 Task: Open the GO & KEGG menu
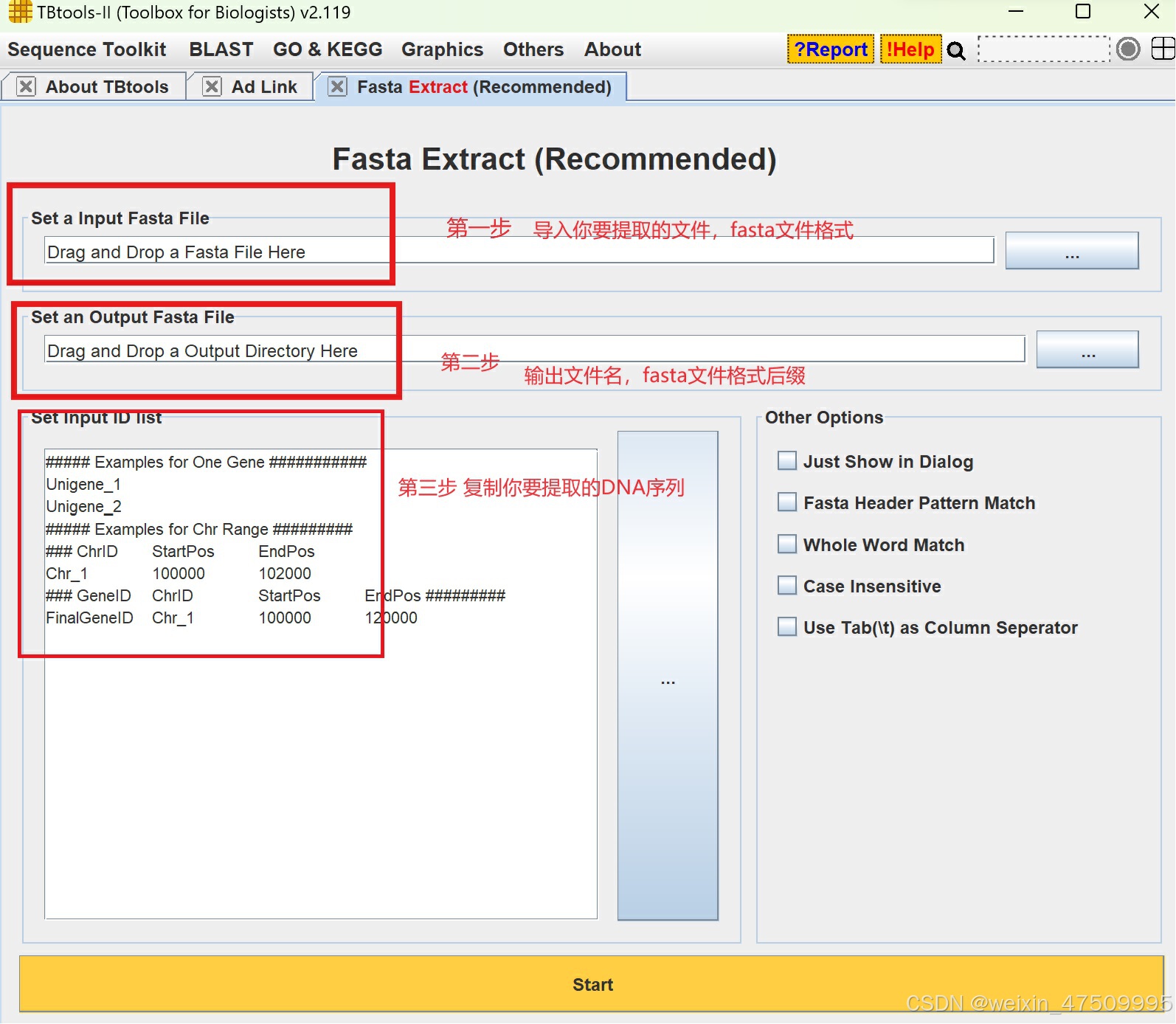point(328,49)
